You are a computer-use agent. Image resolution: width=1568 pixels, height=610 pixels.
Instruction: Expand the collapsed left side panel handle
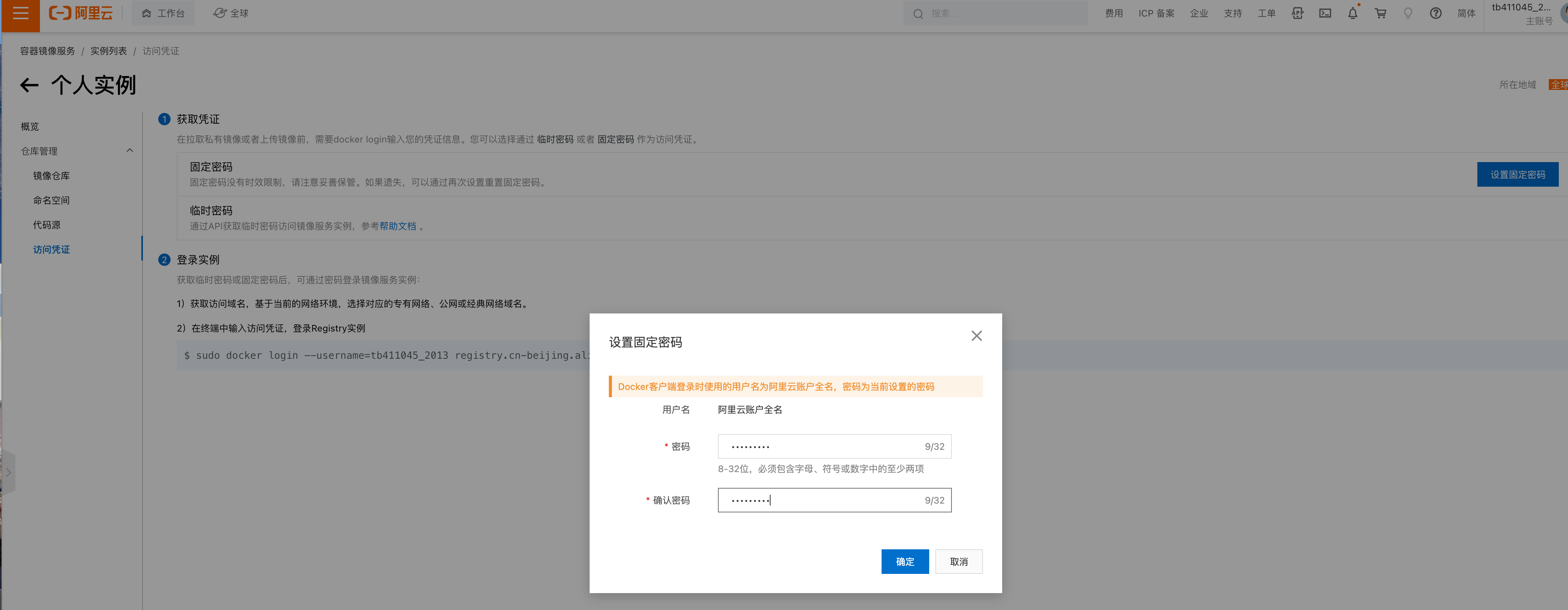[x=8, y=472]
